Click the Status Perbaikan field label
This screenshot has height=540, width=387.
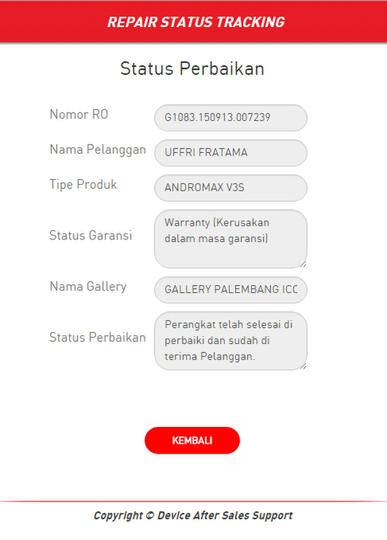[97, 338]
